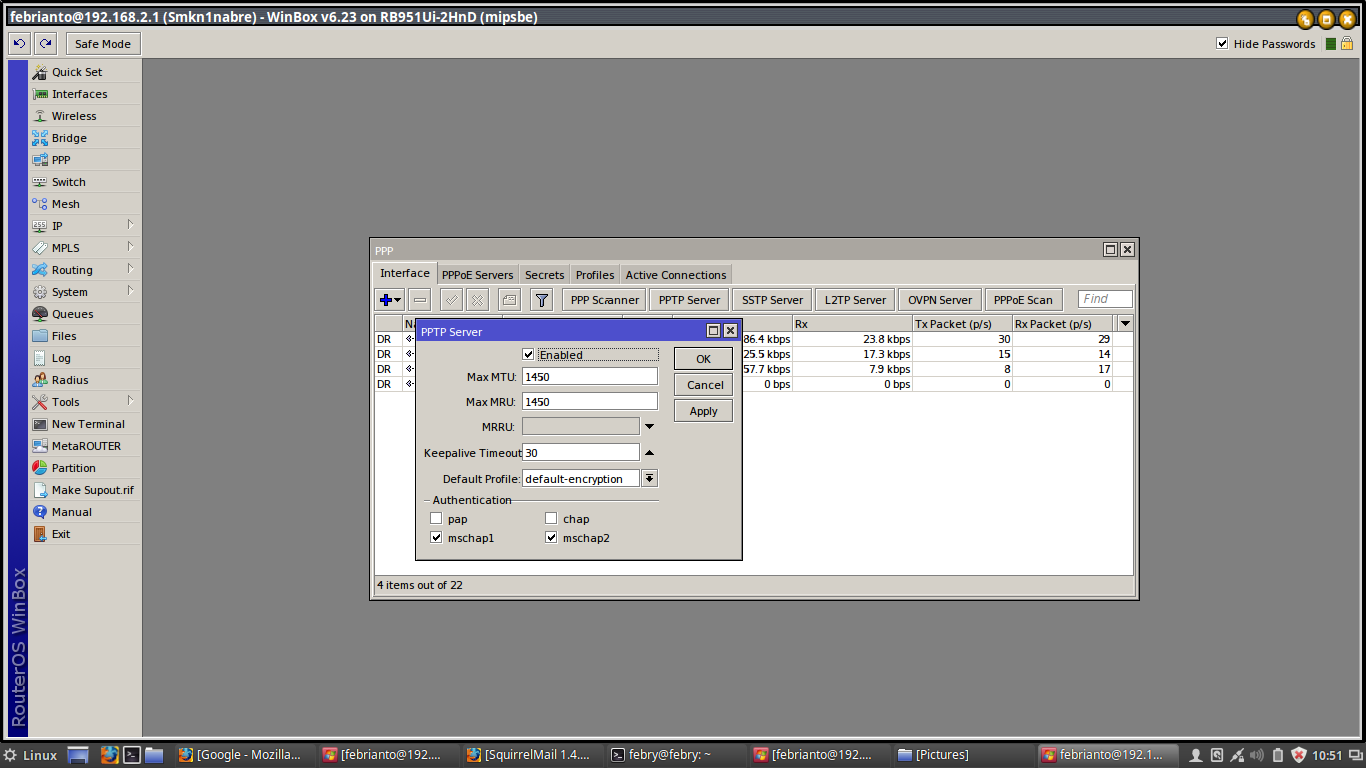This screenshot has height=768, width=1366.
Task: Click the Find search box in PPP window
Action: click(1105, 299)
